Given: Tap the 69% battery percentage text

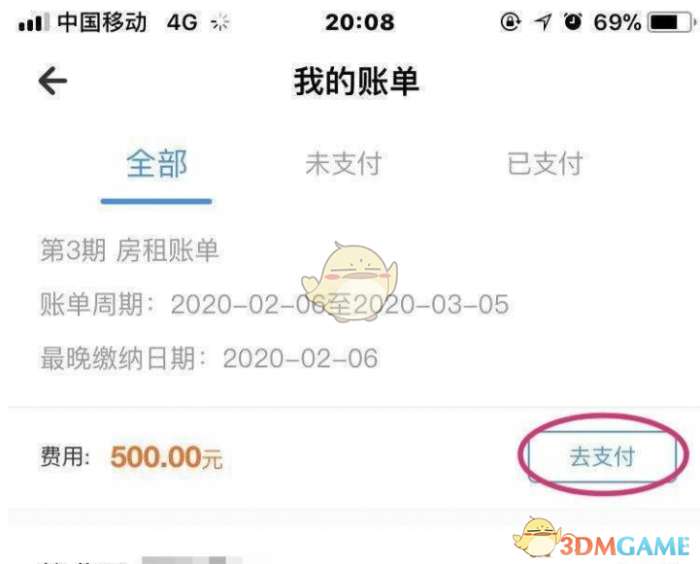Looking at the screenshot, I should point(617,22).
